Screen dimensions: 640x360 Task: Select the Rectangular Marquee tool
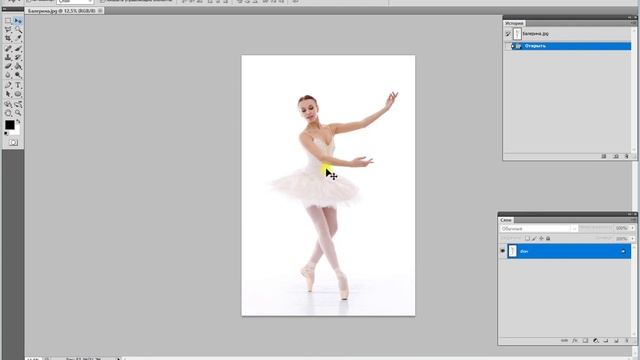coord(8,20)
